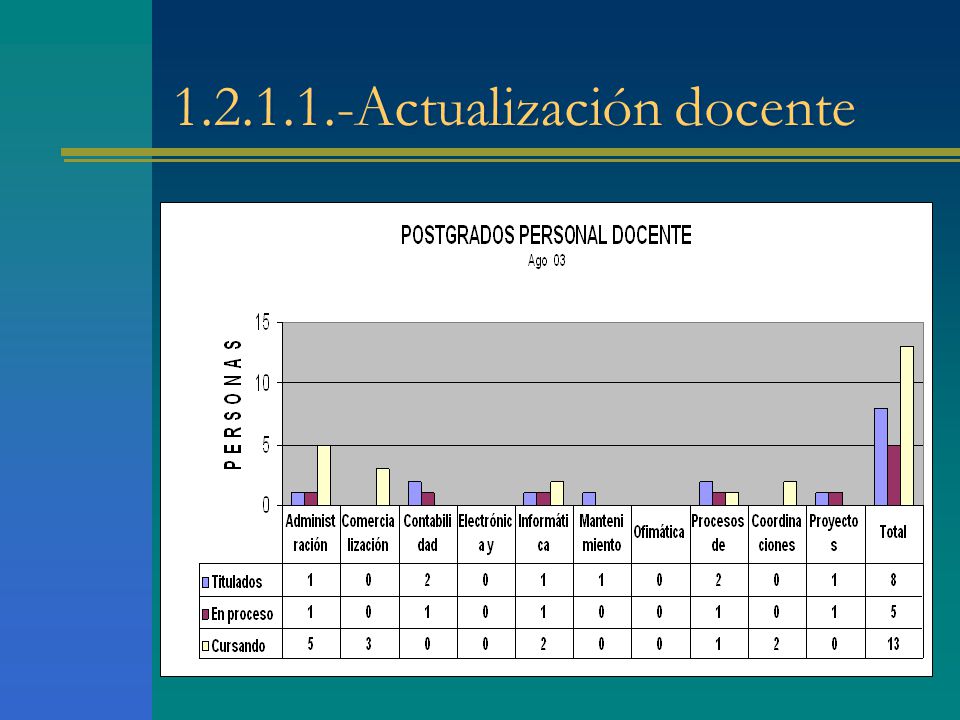Click the Administración Cursando value "5"
This screenshot has width=960, height=720.
(310, 643)
